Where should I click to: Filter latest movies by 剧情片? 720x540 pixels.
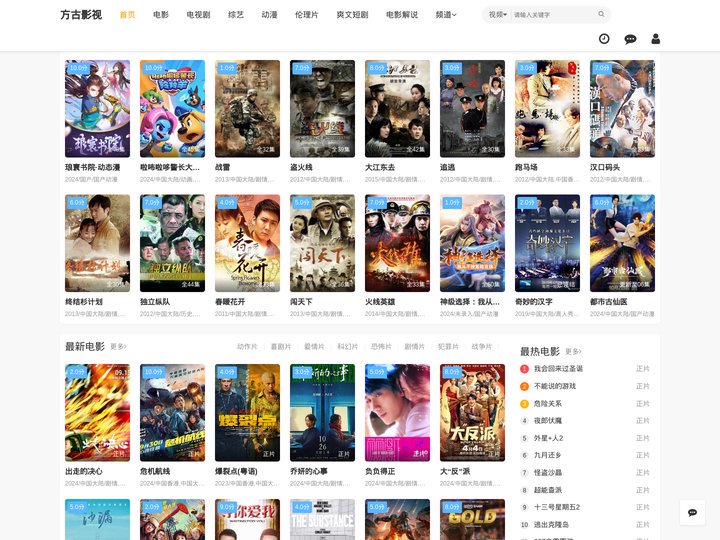[x=414, y=347]
